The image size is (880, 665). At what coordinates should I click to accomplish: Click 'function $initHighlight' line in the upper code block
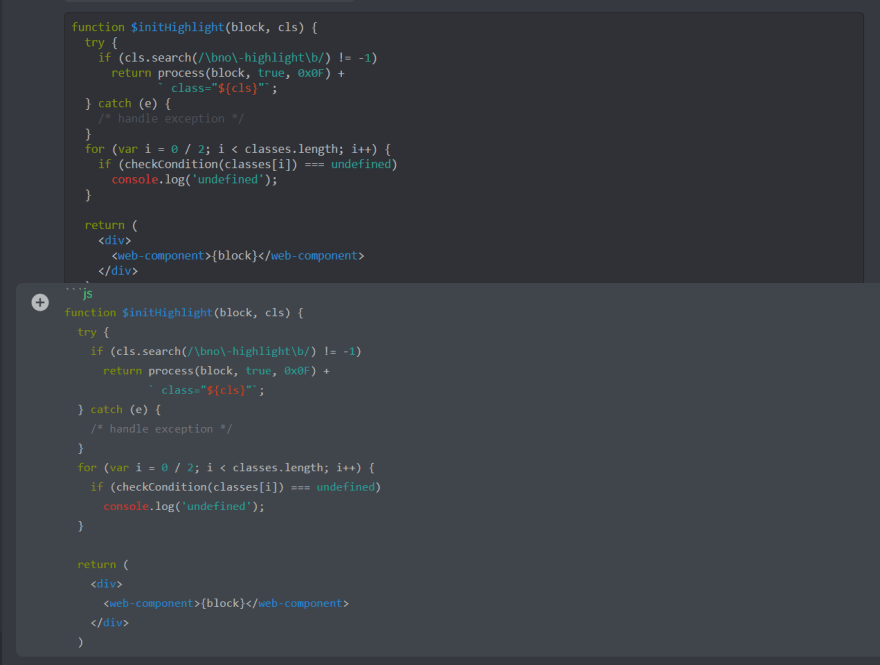point(194,27)
